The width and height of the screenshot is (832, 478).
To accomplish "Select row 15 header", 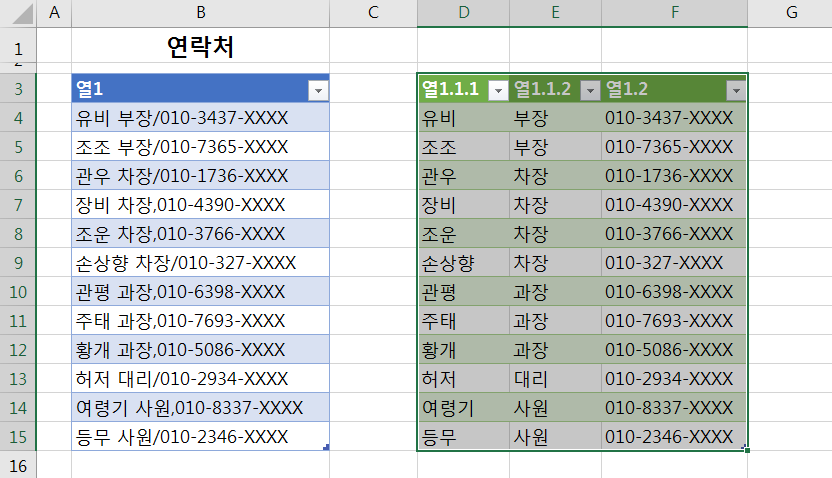I will point(18,437).
